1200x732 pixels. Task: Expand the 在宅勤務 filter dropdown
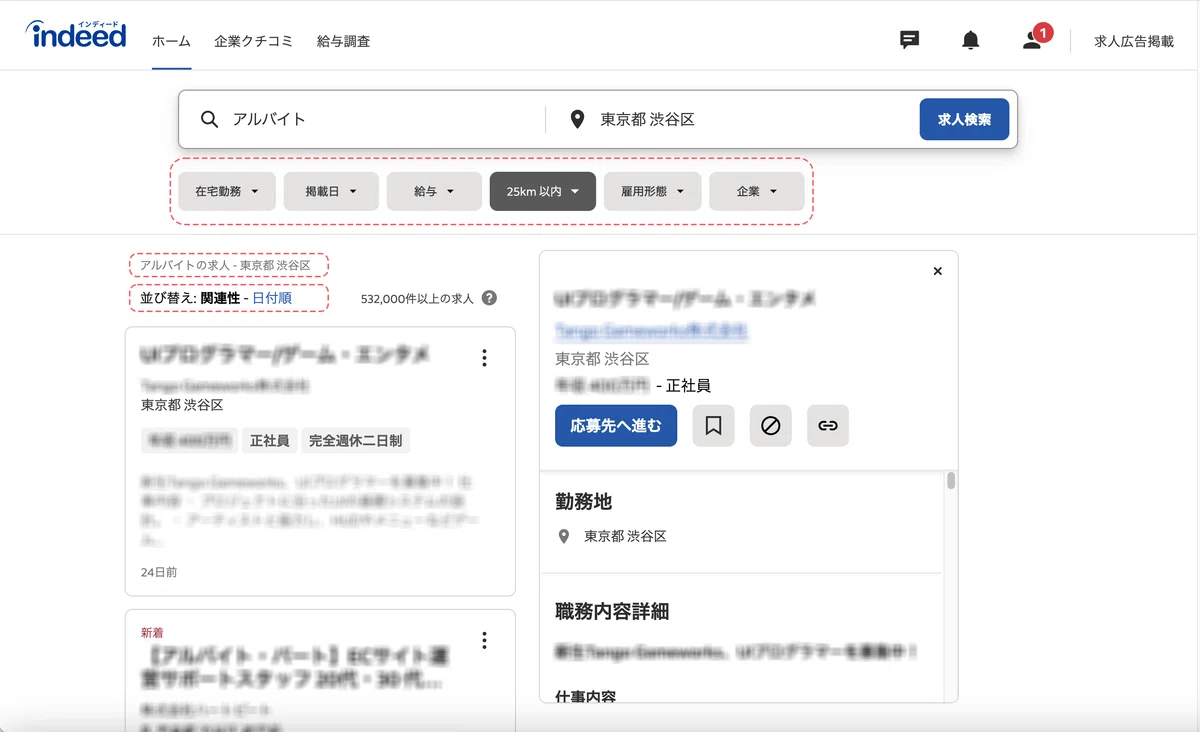tap(226, 191)
